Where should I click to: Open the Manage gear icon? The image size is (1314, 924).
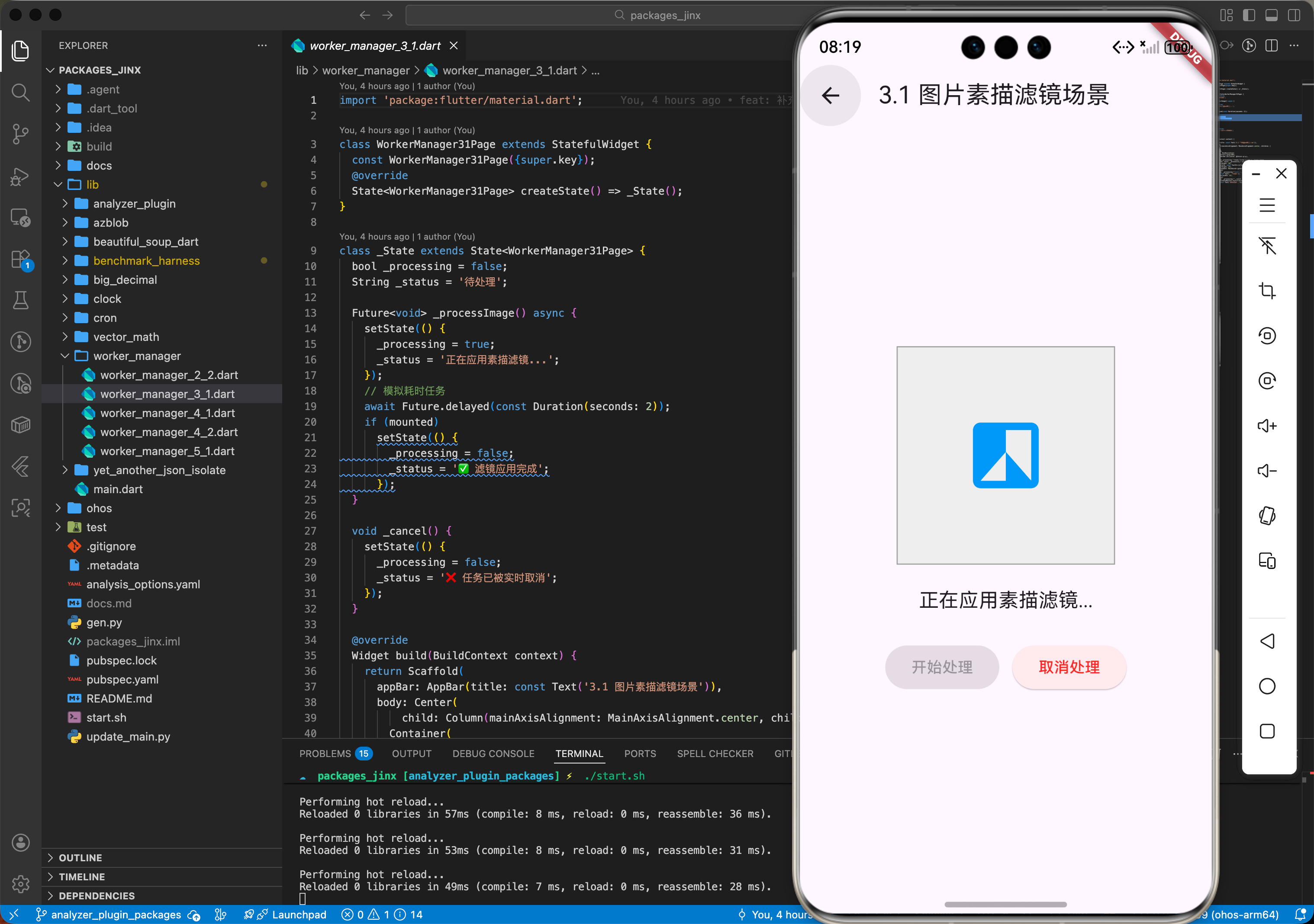coord(21,884)
